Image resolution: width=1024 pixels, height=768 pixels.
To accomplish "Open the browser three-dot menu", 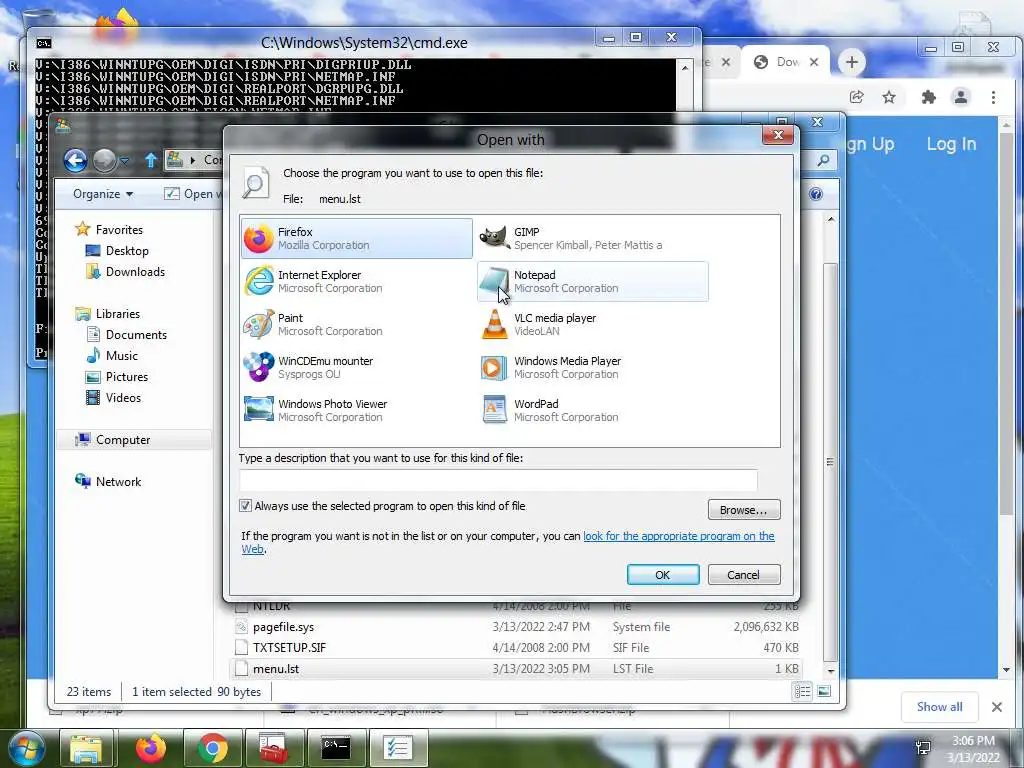I will (993, 97).
